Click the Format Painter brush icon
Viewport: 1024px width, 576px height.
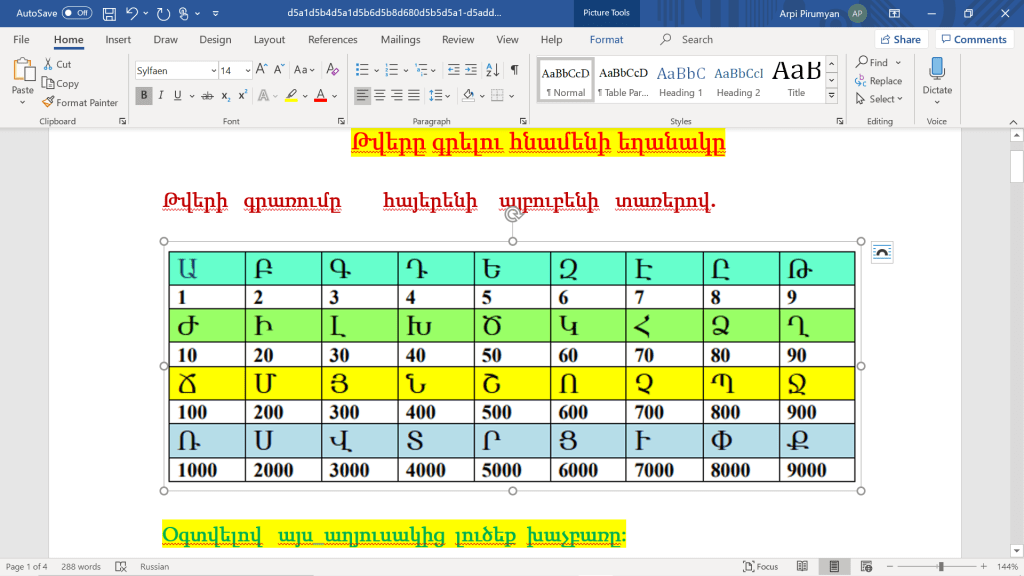(x=49, y=102)
